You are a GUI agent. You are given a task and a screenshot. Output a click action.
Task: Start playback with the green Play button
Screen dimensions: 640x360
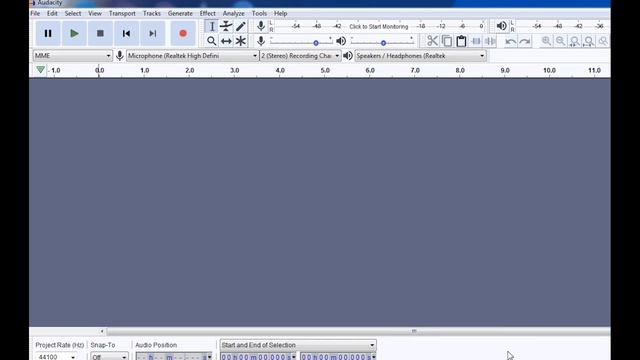pos(74,33)
